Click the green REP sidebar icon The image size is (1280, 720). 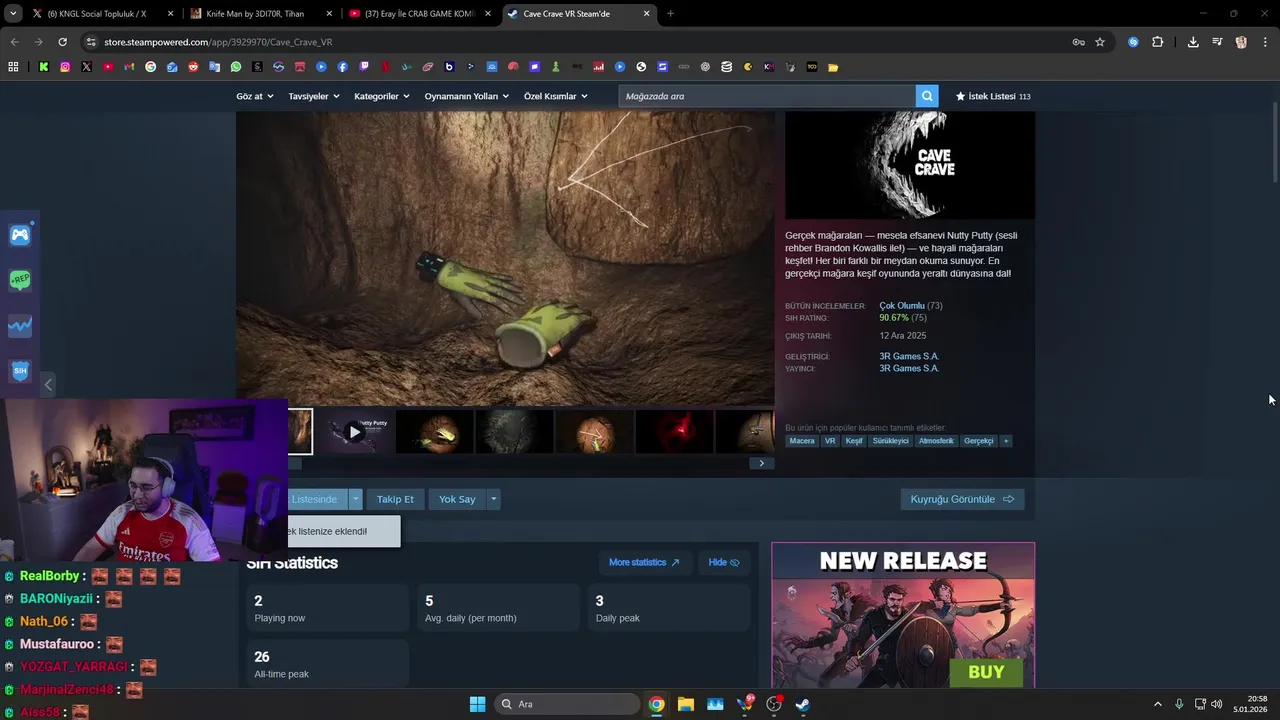click(x=20, y=281)
